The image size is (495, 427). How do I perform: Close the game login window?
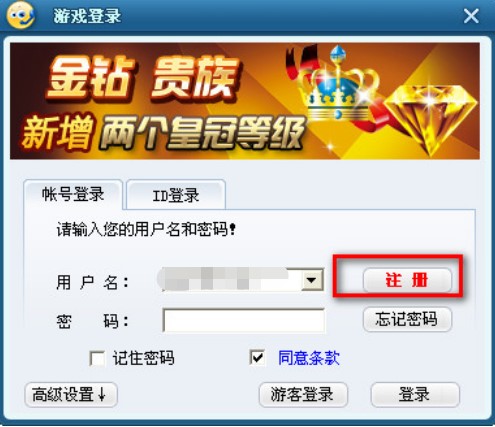point(471,16)
